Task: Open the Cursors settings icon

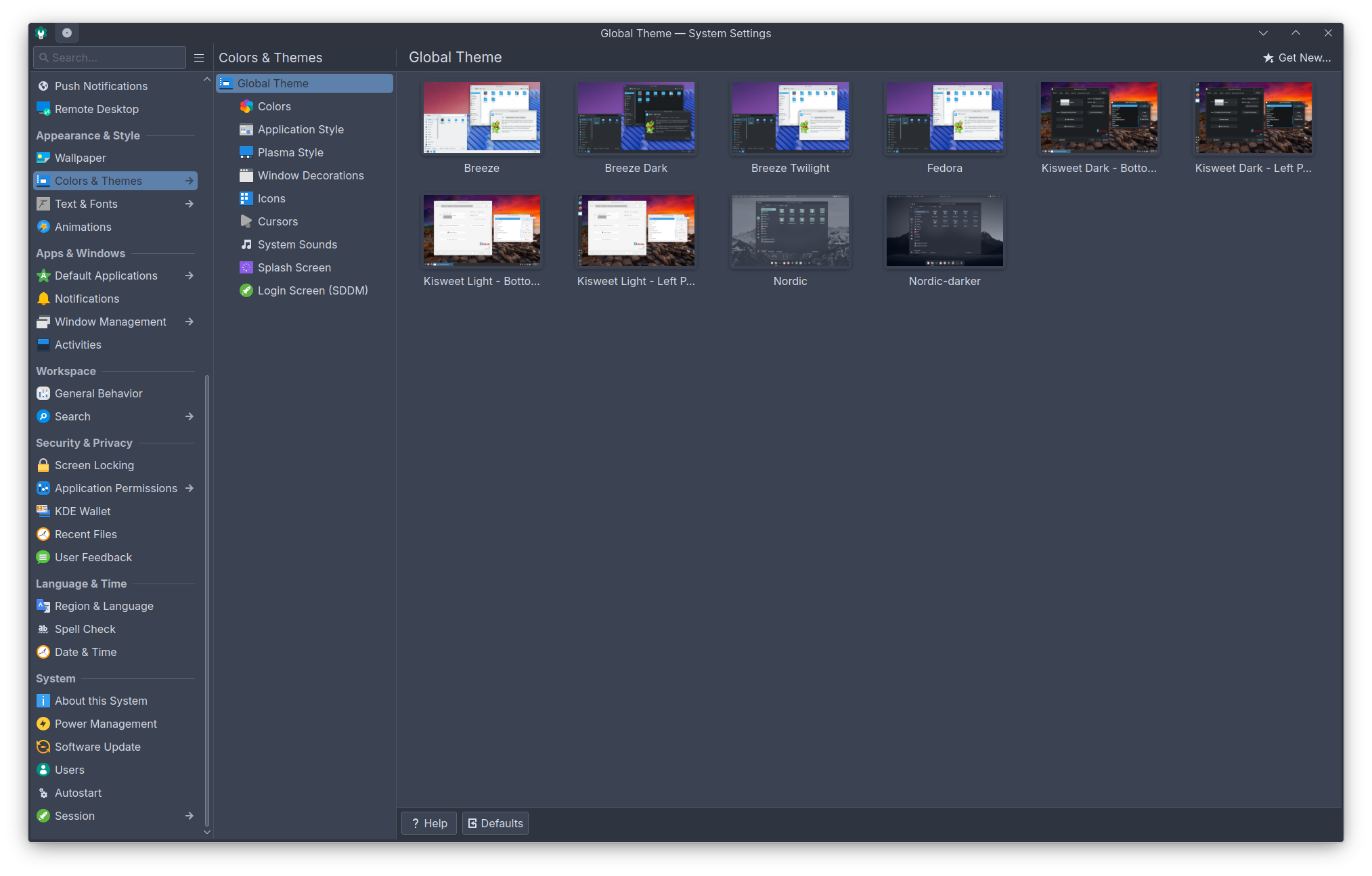Action: point(246,221)
